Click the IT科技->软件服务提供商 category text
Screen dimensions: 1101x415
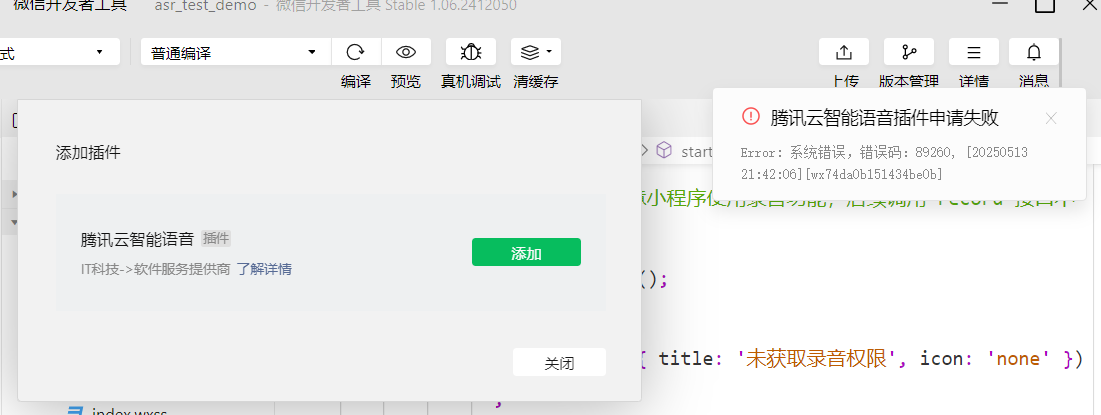(155, 269)
